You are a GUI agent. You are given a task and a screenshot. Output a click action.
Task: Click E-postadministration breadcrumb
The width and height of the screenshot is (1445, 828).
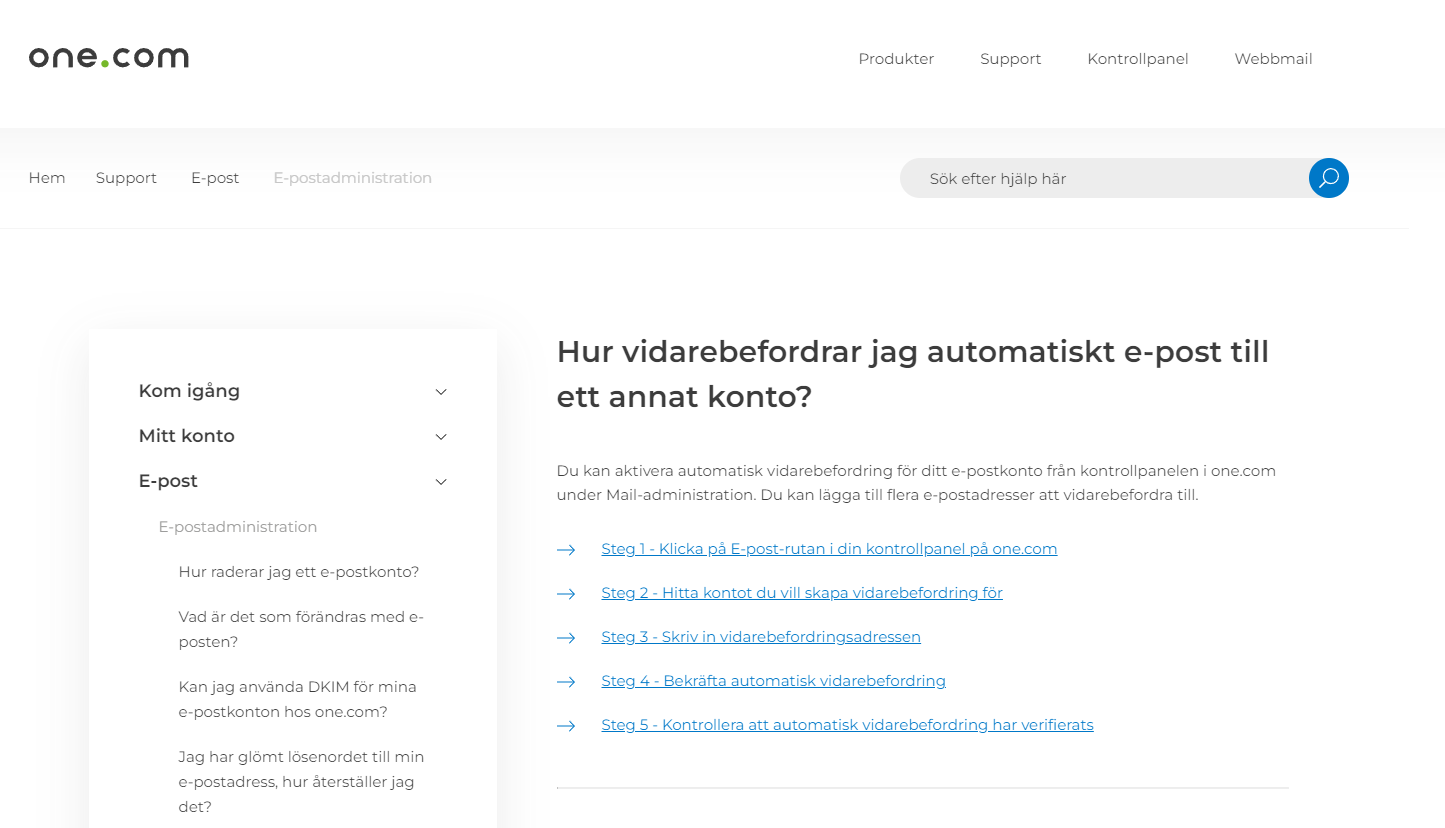pos(353,178)
